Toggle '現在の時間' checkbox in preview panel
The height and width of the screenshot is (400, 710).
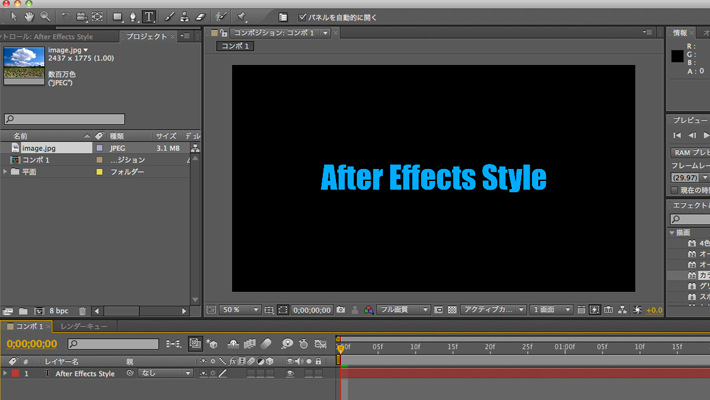pos(675,189)
